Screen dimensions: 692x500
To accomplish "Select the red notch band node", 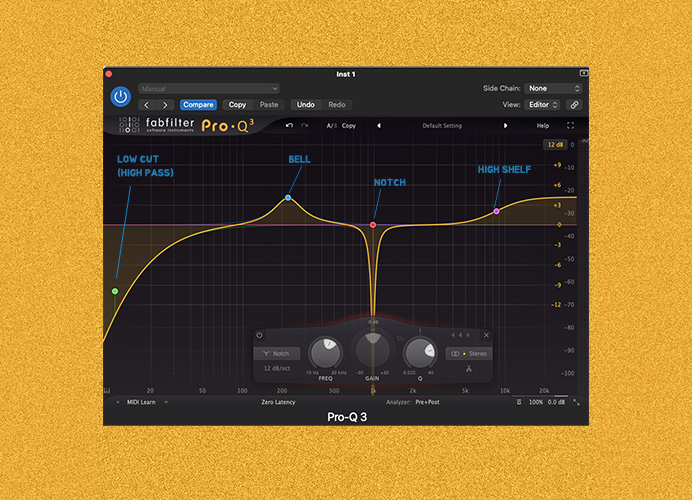I will point(373,225).
